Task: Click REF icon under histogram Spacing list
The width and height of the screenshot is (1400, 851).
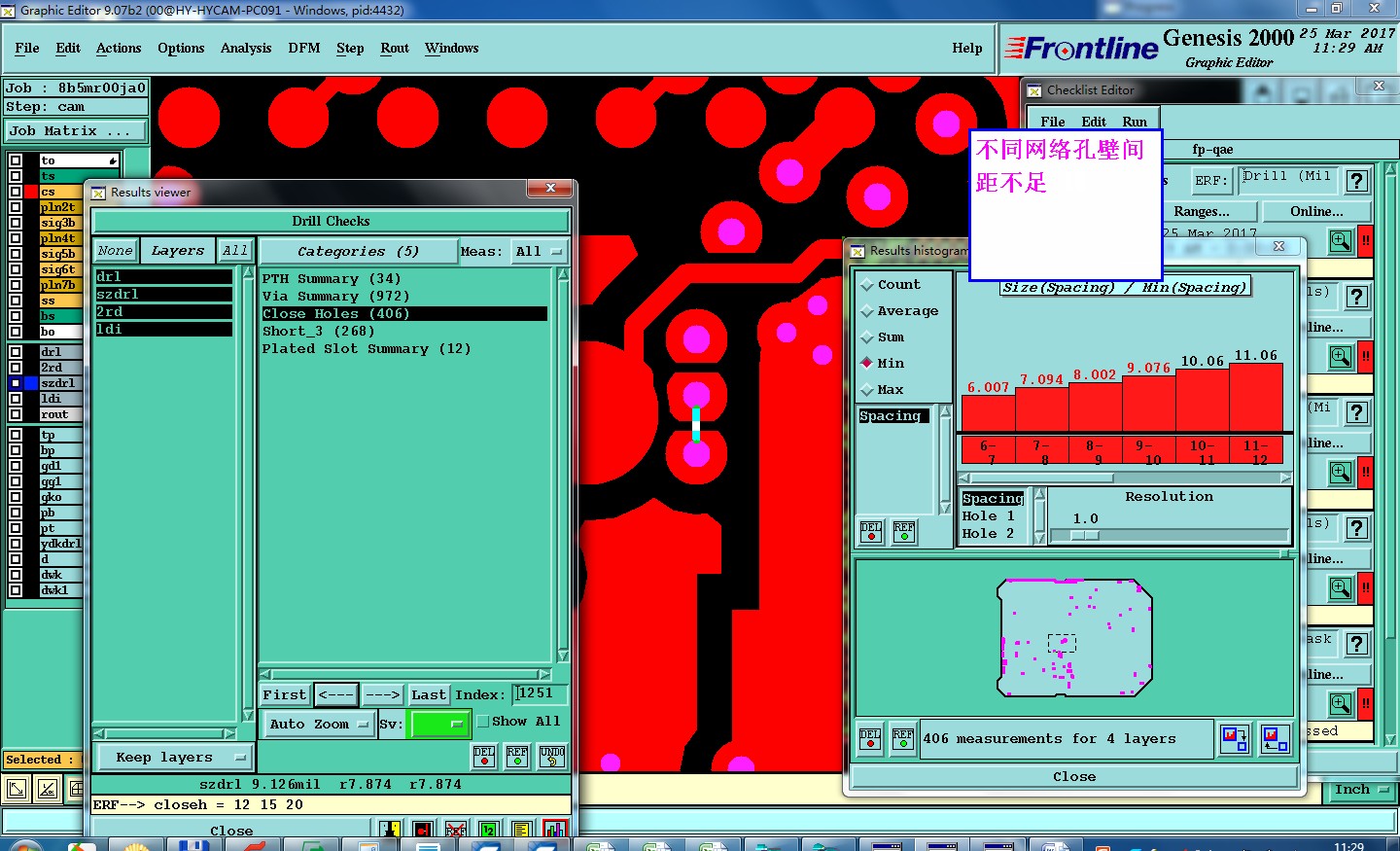Action: (904, 532)
